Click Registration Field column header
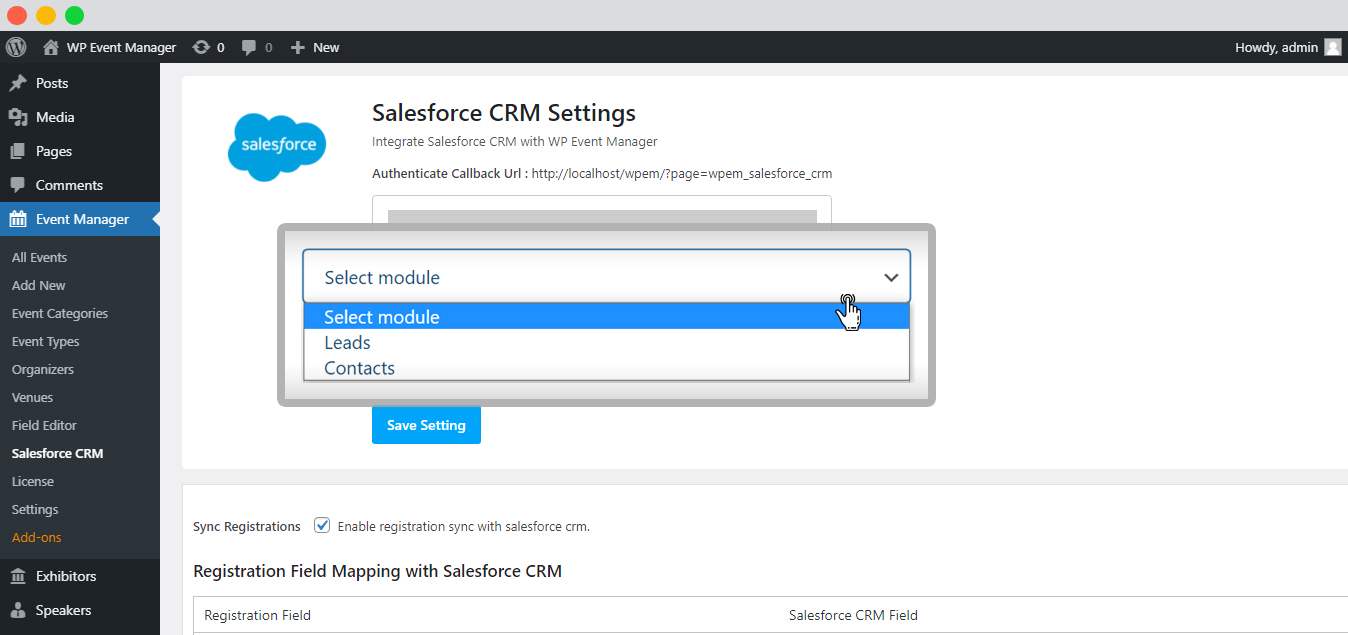The image size is (1348, 635). [x=257, y=615]
